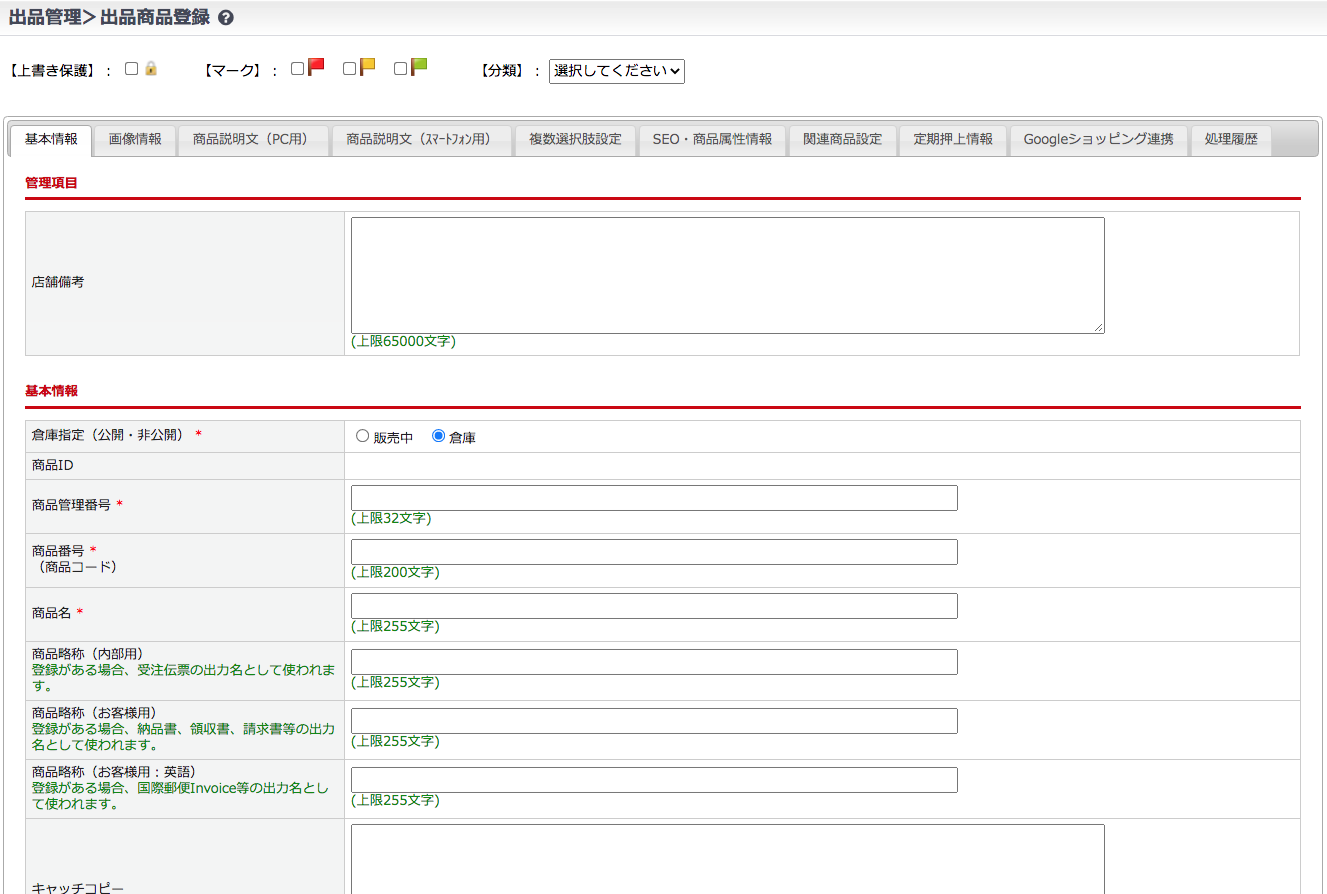Enable the 上書き保護 checkbox
1327x894 pixels.
point(132,69)
